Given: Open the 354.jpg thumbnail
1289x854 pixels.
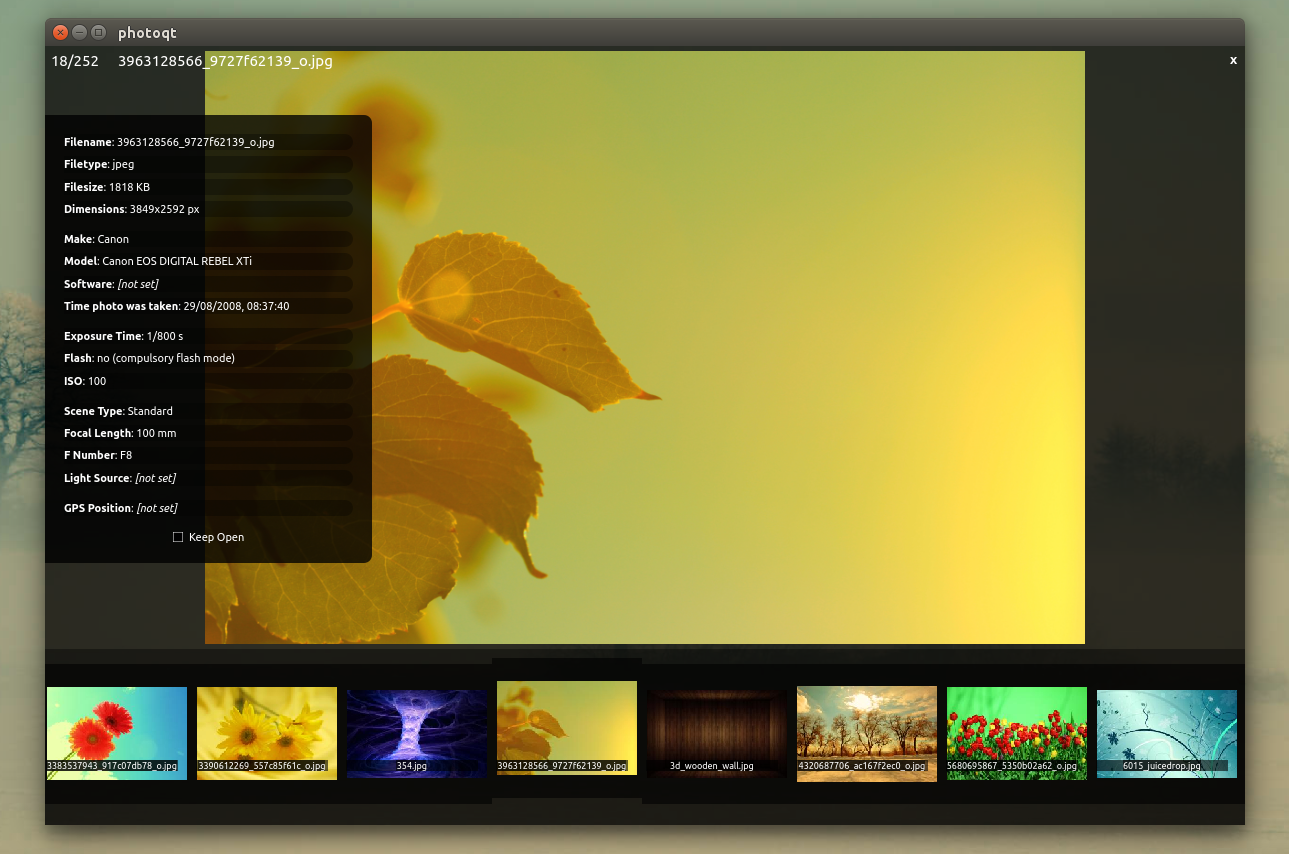Looking at the screenshot, I should point(417,733).
